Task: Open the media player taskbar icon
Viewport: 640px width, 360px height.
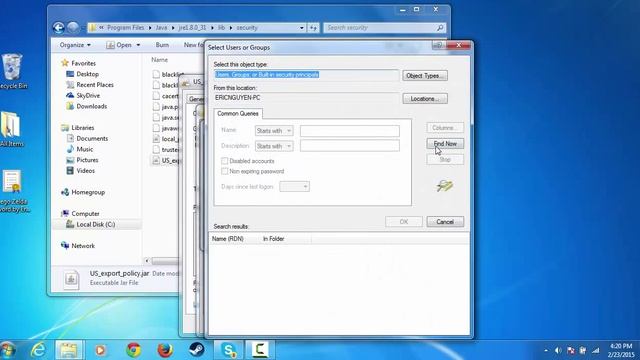Action: coord(100,350)
